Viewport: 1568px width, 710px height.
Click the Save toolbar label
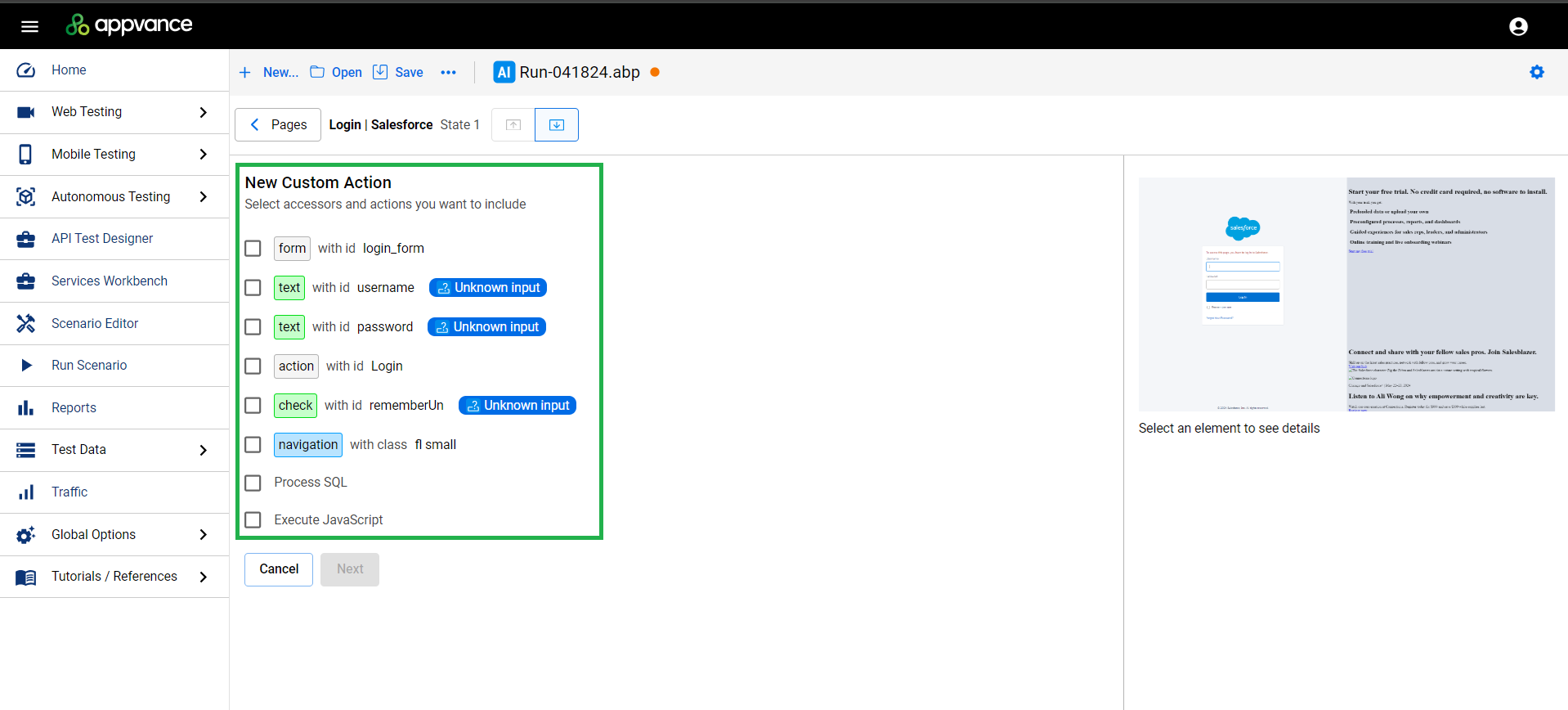409,73
